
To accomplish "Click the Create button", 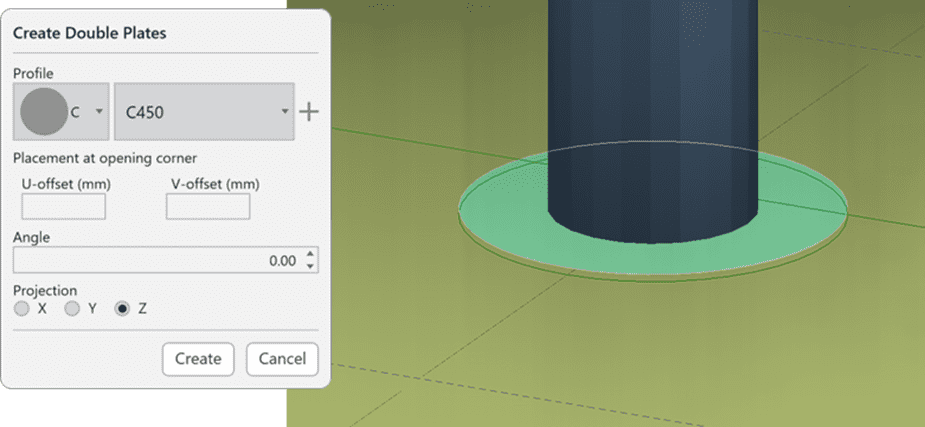I will 198,359.
